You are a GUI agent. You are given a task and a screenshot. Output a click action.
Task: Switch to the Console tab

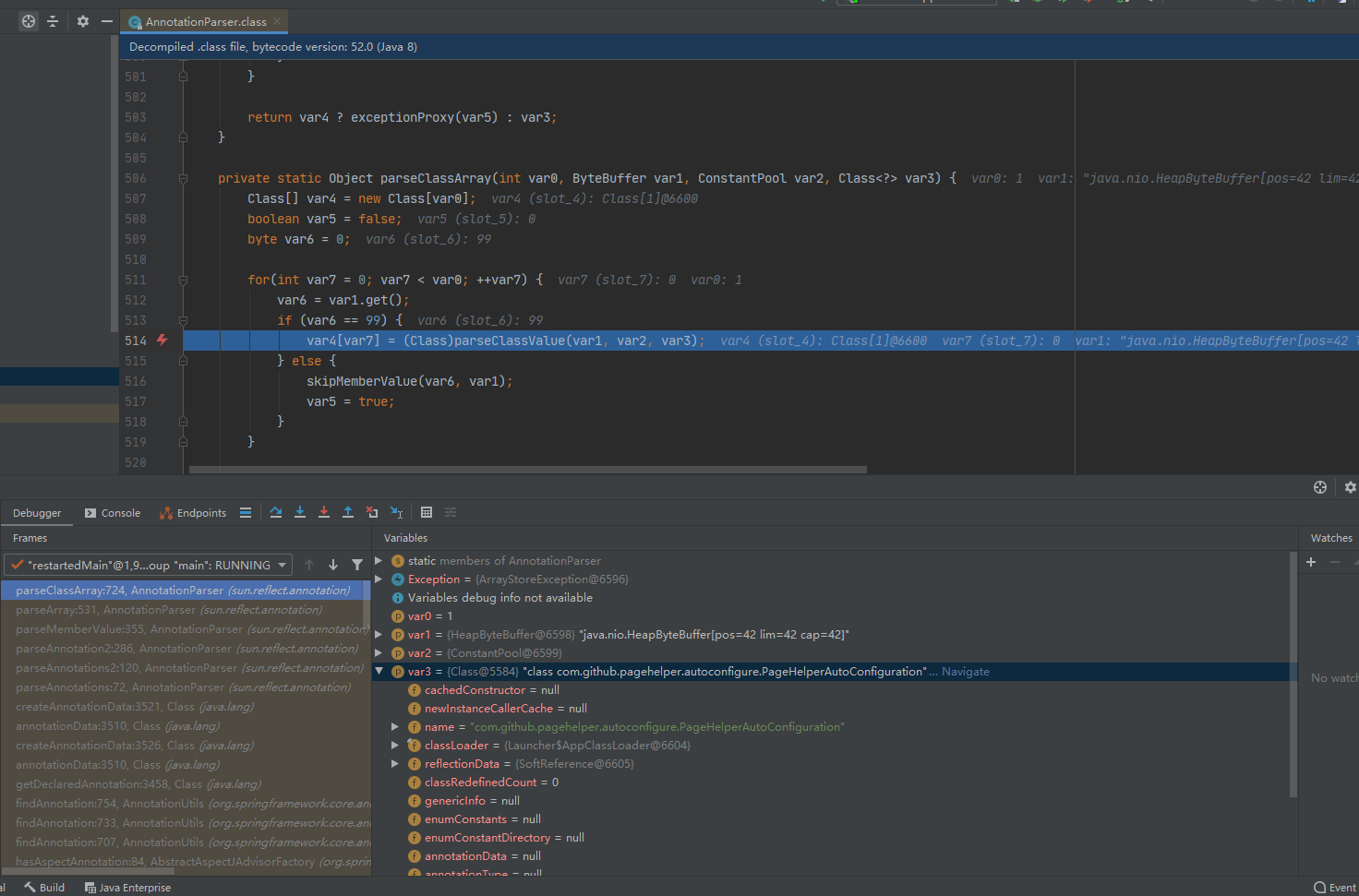113,513
